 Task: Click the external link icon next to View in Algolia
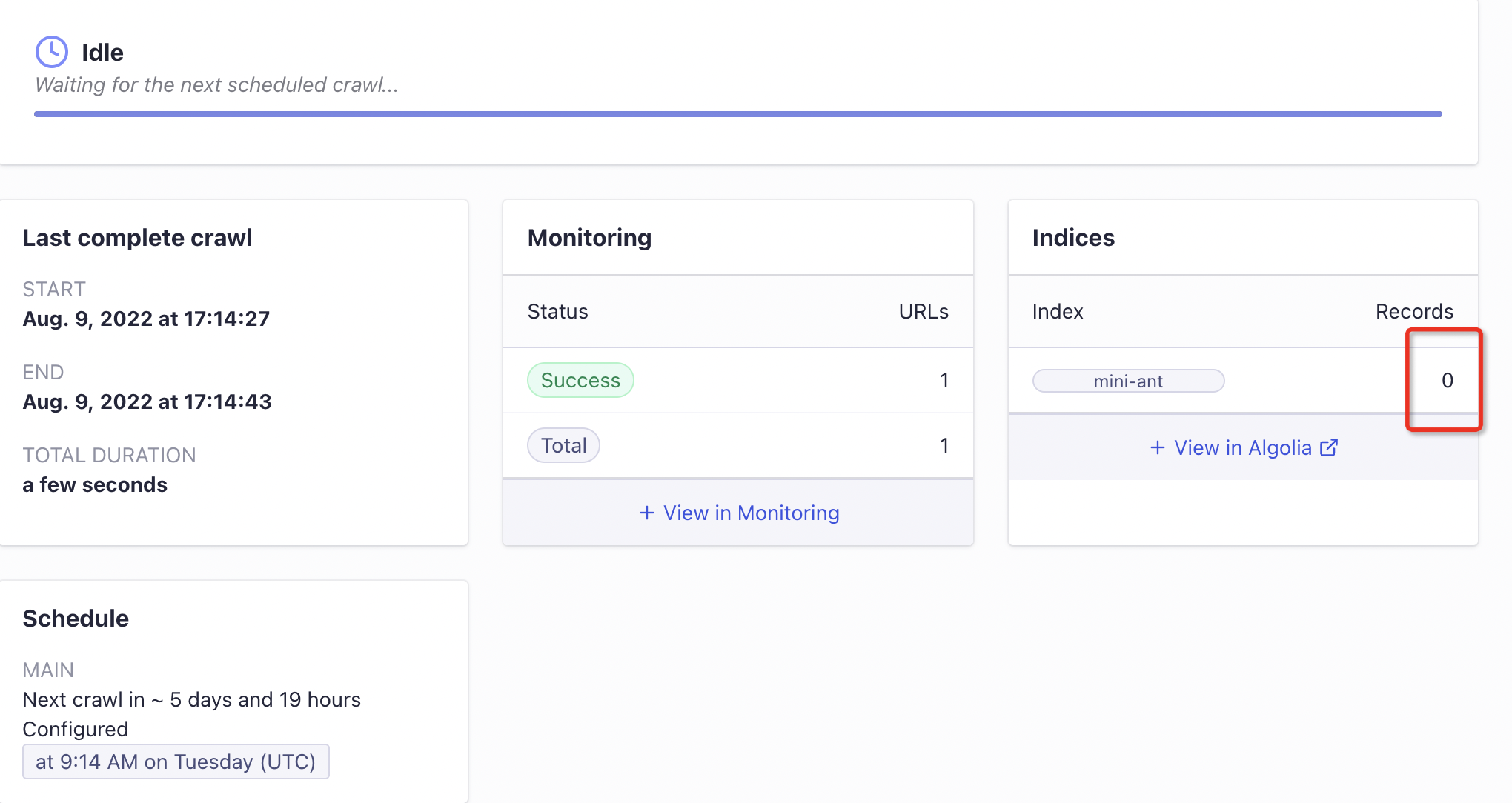click(1330, 447)
